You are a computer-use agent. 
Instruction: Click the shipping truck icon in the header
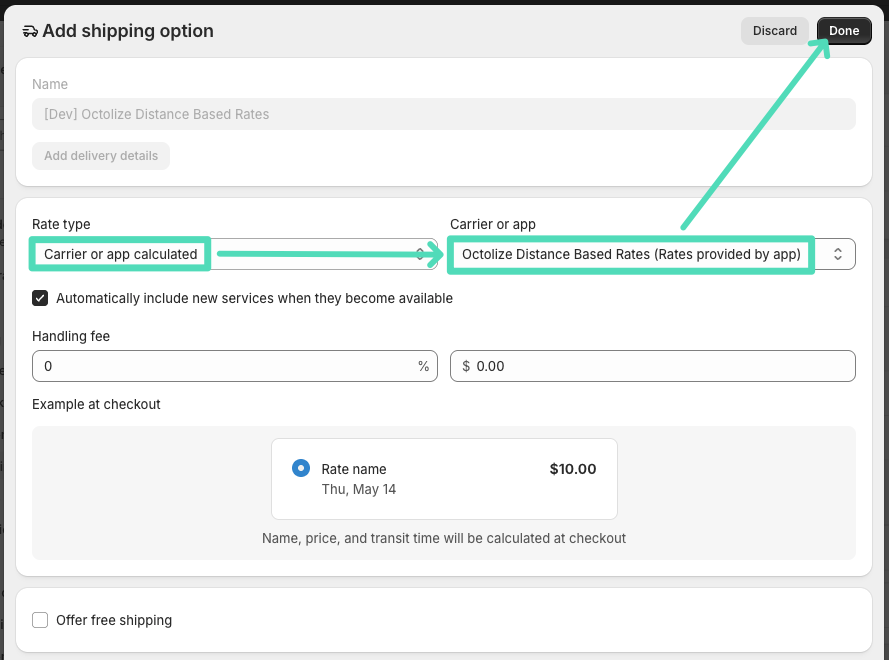[x=30, y=31]
